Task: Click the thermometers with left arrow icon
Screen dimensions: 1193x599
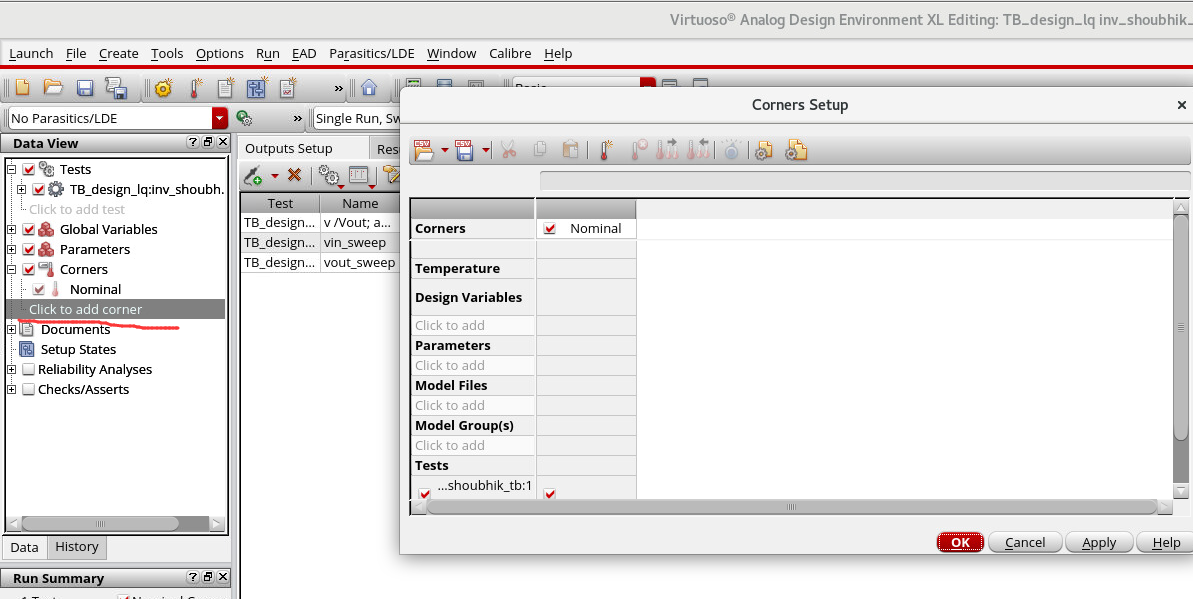Action: (x=698, y=150)
